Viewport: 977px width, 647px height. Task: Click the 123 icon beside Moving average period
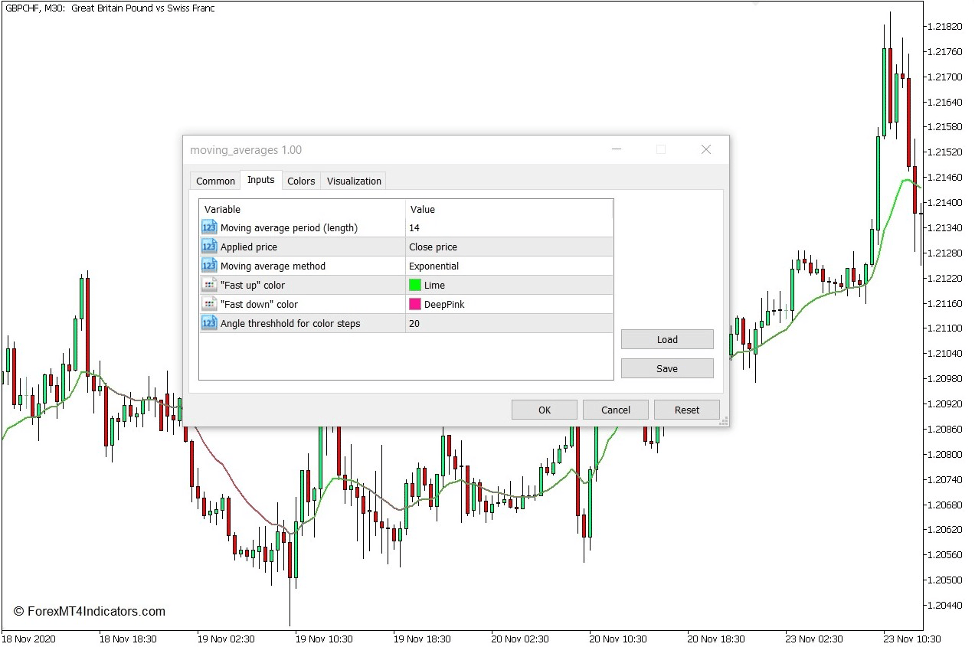point(209,227)
